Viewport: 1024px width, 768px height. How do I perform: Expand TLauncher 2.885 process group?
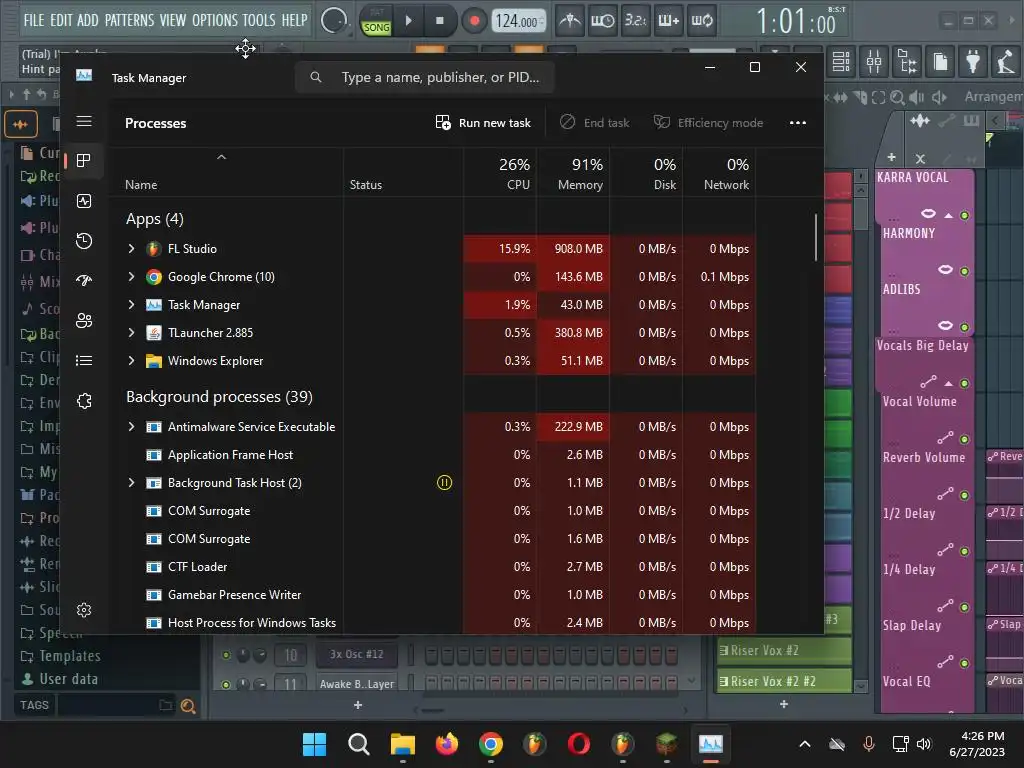pyautogui.click(x=131, y=333)
